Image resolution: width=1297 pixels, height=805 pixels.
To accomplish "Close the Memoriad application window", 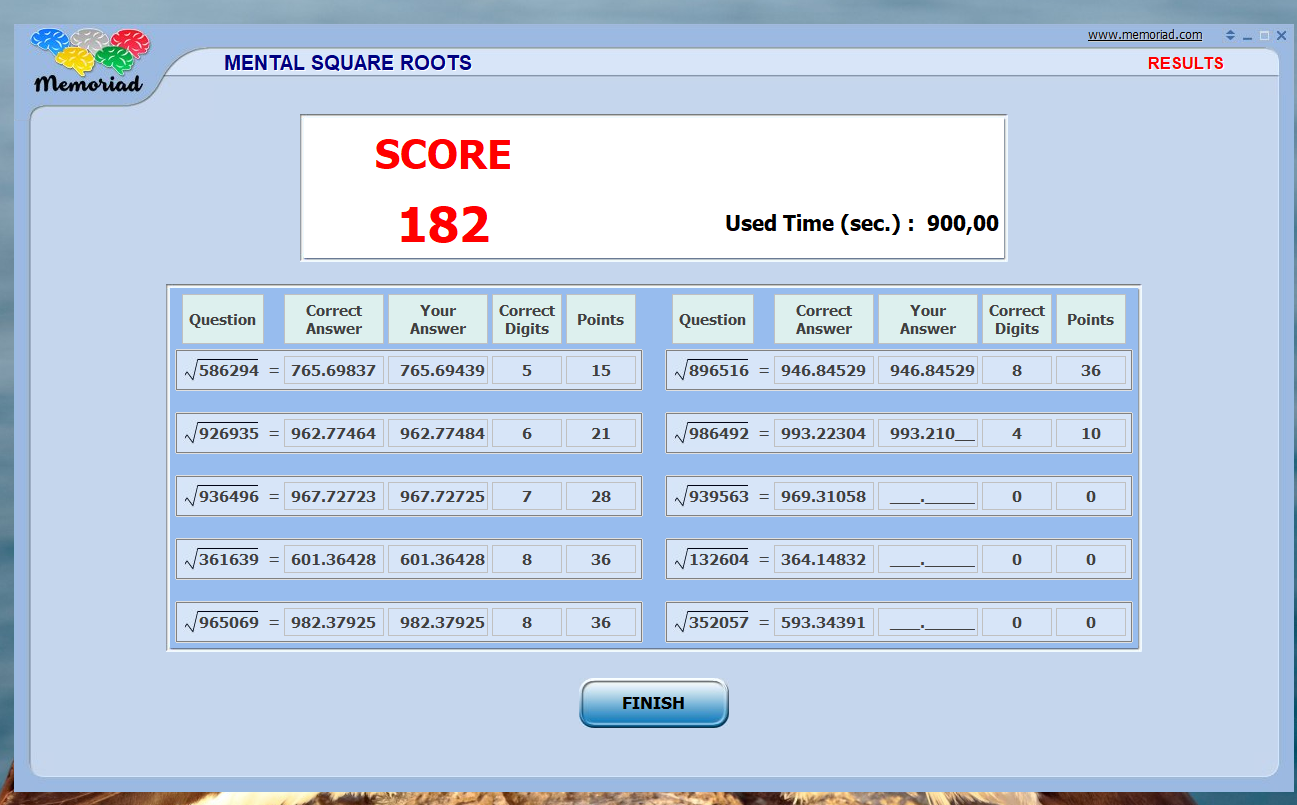I will [1281, 35].
